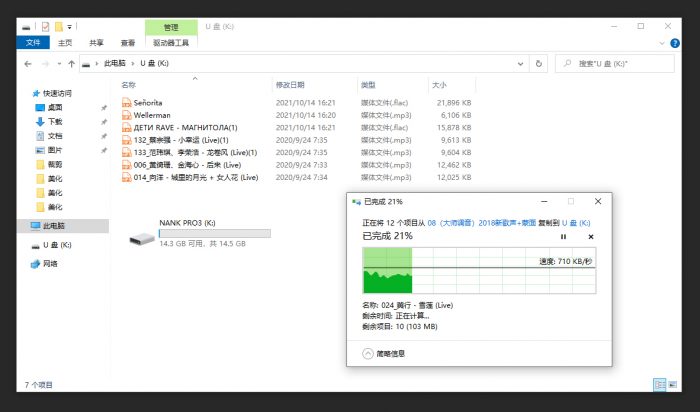Open the help question mark icon

673,43
